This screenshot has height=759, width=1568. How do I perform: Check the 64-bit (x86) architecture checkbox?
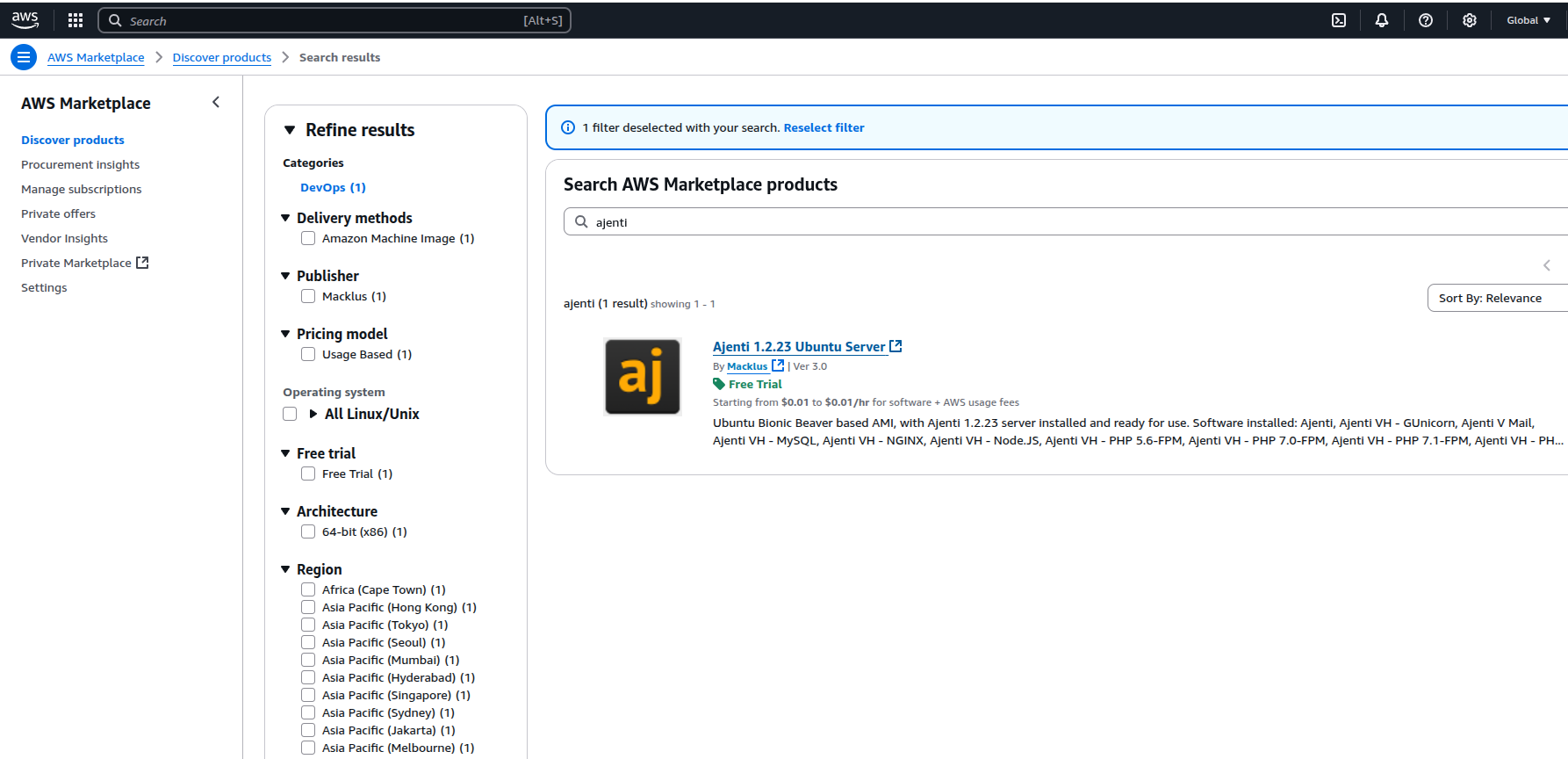point(308,531)
